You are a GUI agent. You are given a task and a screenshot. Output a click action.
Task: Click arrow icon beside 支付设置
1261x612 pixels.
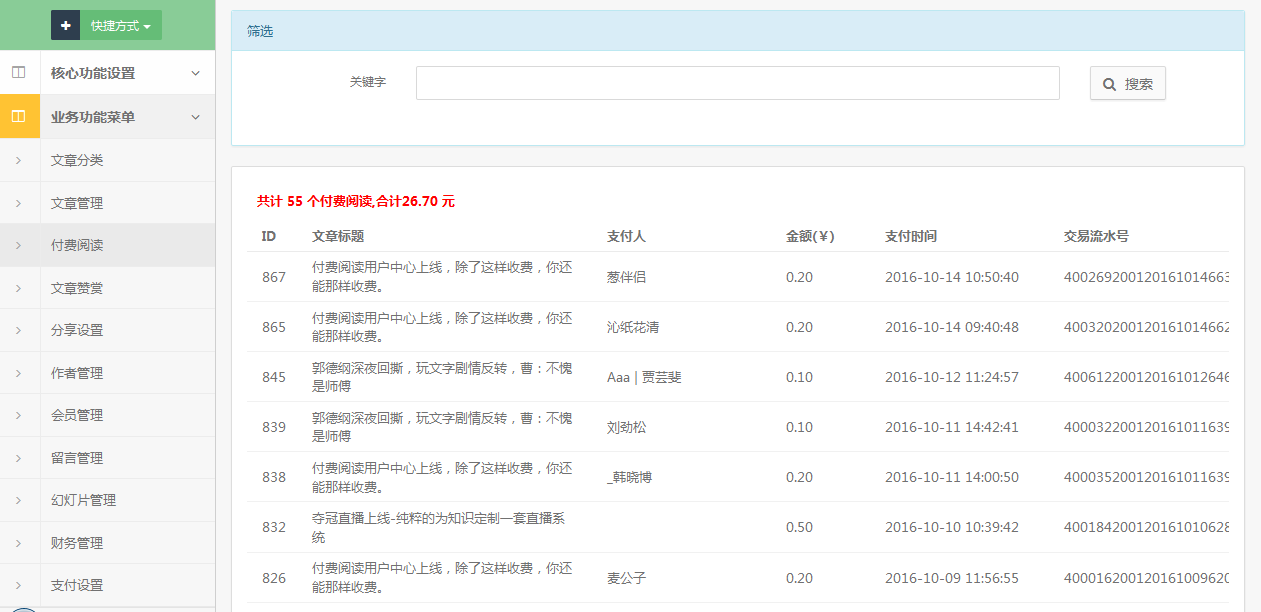(19, 585)
